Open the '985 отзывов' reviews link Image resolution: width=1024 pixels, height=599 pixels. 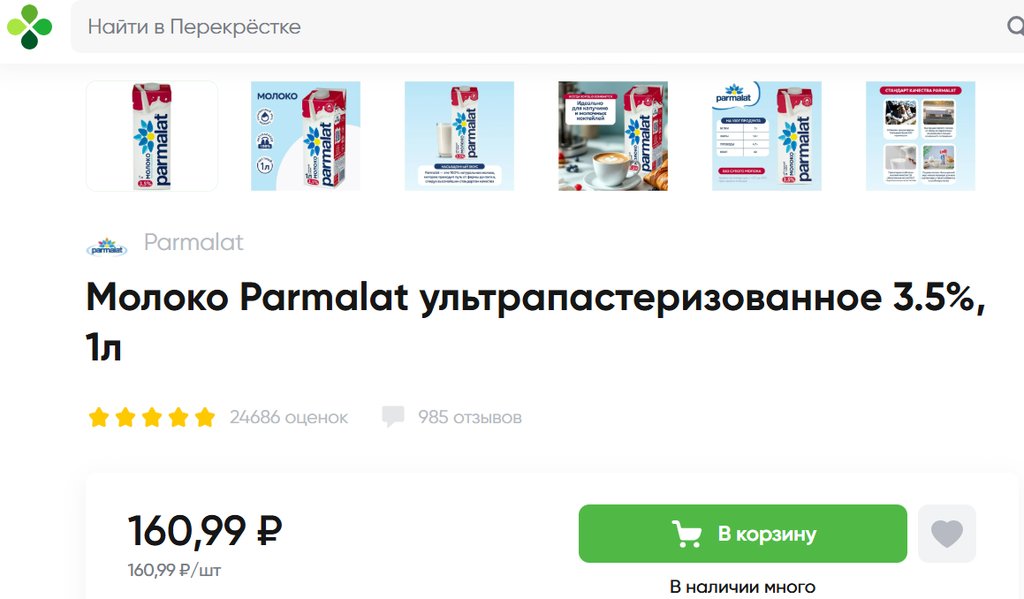tap(470, 417)
